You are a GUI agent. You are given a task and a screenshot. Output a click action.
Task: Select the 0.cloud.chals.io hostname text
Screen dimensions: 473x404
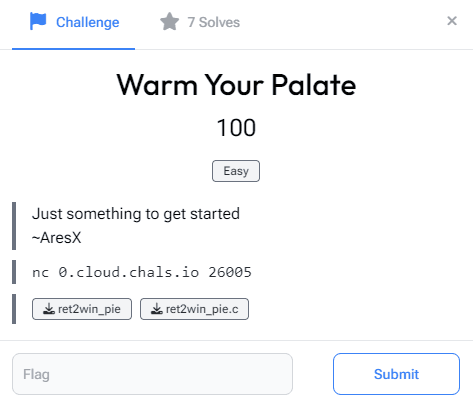tap(129, 272)
